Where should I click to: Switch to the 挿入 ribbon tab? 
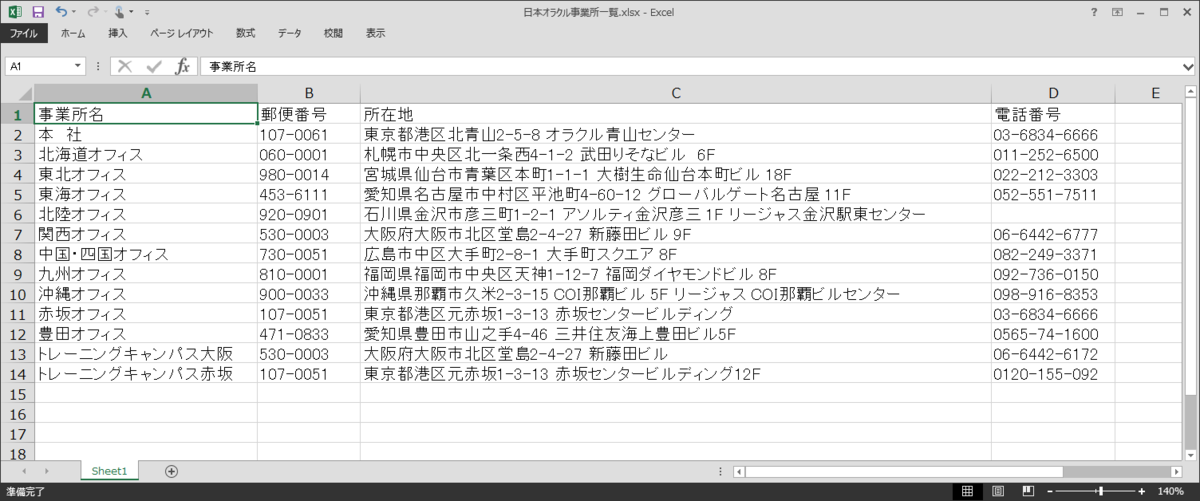pyautogui.click(x=118, y=33)
